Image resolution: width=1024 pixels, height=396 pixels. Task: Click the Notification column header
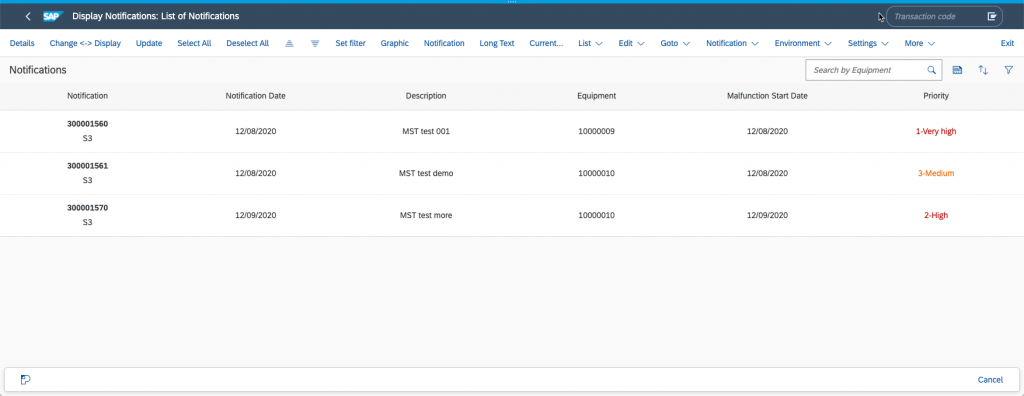(x=88, y=95)
